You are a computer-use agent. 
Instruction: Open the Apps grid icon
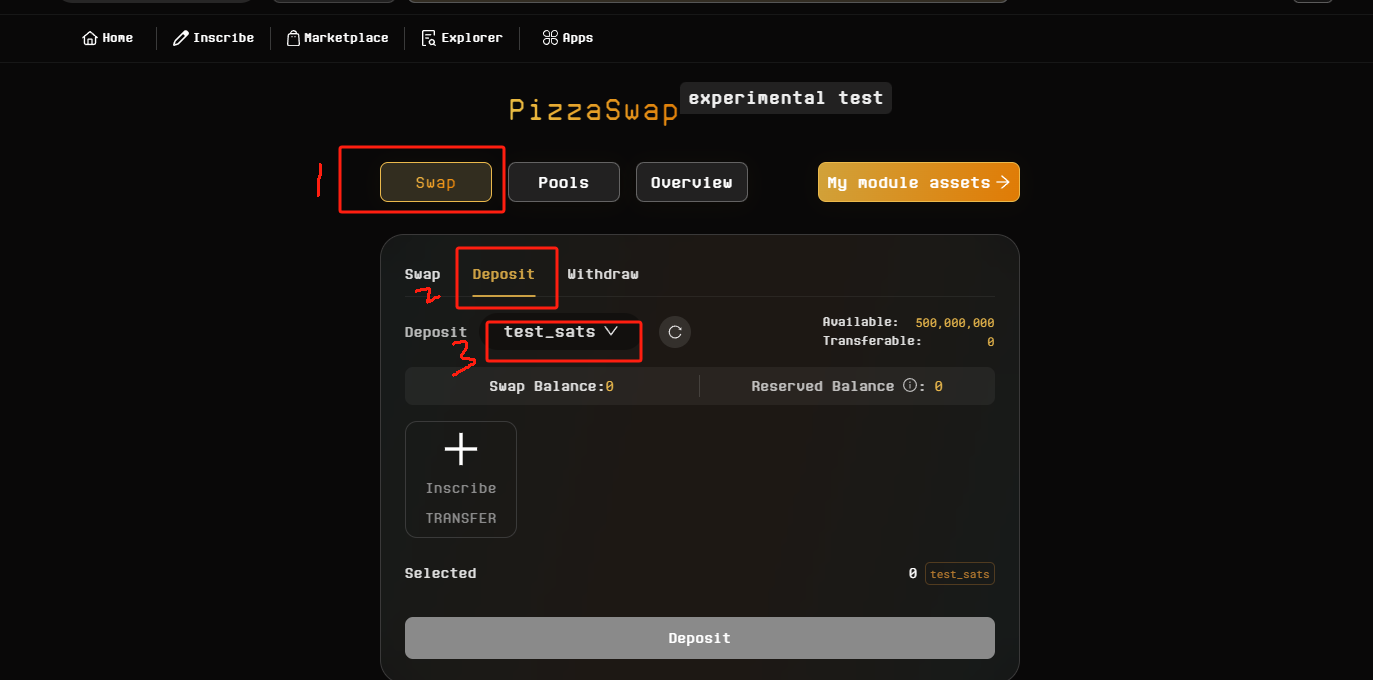pyautogui.click(x=550, y=38)
